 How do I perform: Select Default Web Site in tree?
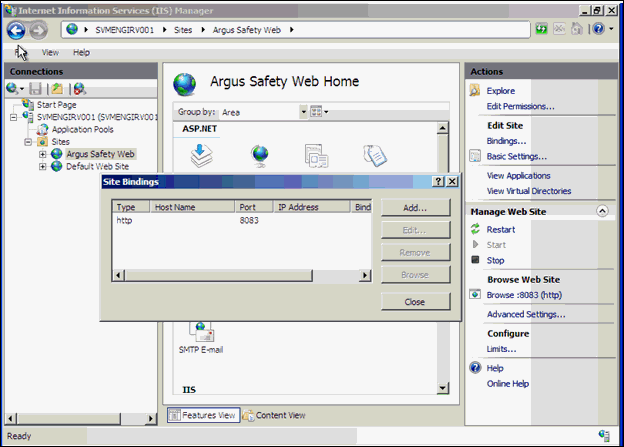[98, 166]
